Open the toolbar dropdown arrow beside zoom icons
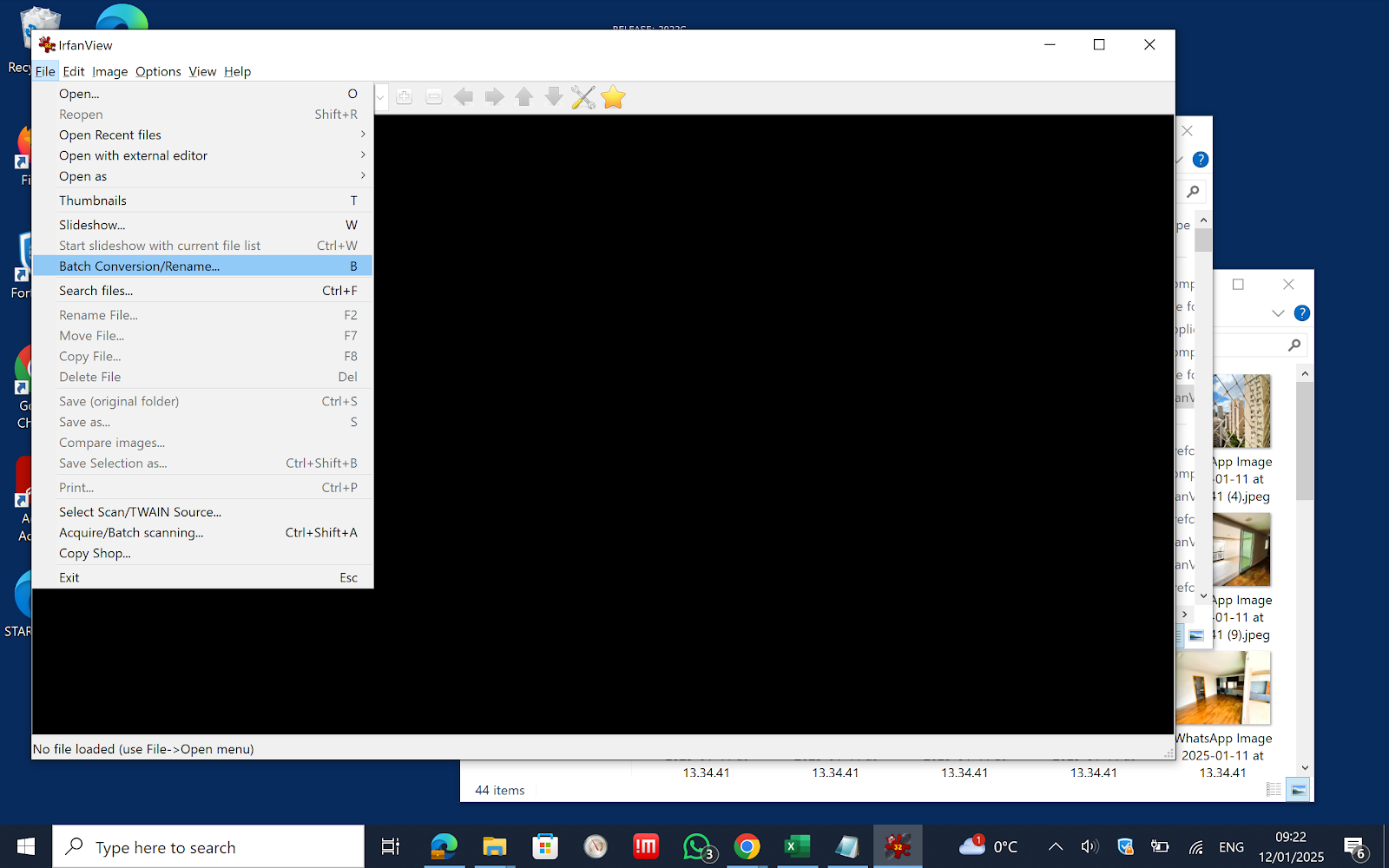 click(x=379, y=97)
